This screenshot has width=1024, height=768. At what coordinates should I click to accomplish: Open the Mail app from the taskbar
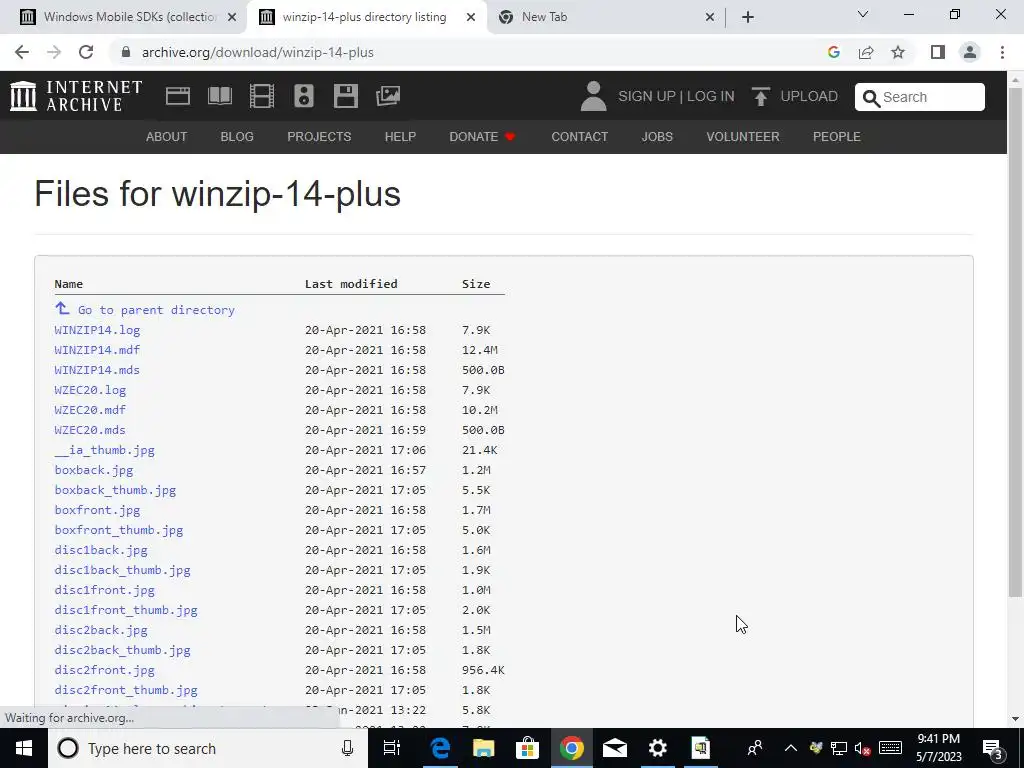(615, 748)
